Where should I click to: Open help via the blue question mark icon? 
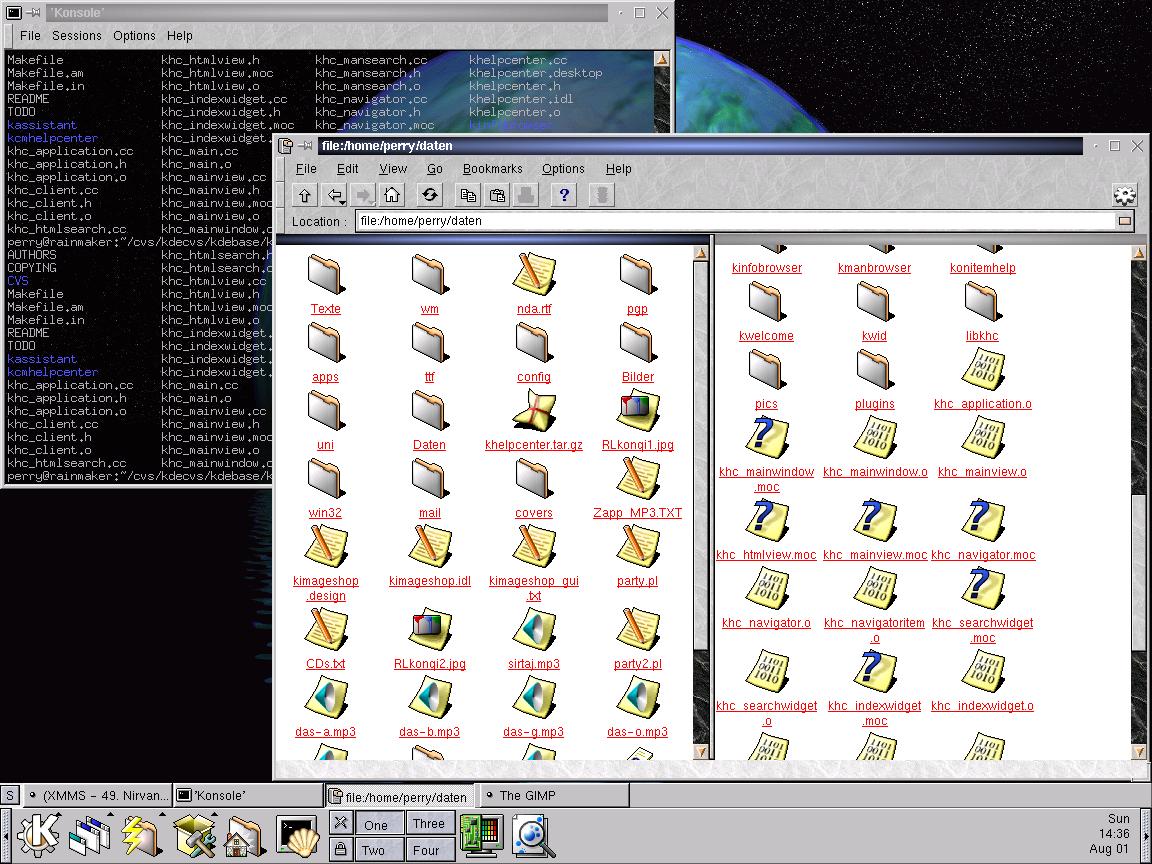click(x=564, y=195)
